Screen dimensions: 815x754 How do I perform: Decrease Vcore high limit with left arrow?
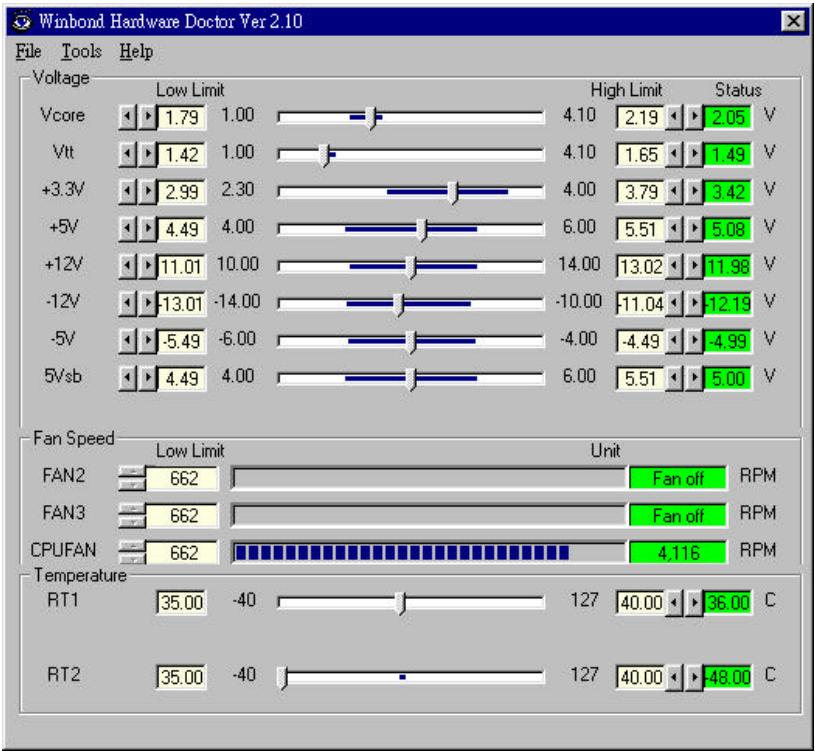(674, 117)
